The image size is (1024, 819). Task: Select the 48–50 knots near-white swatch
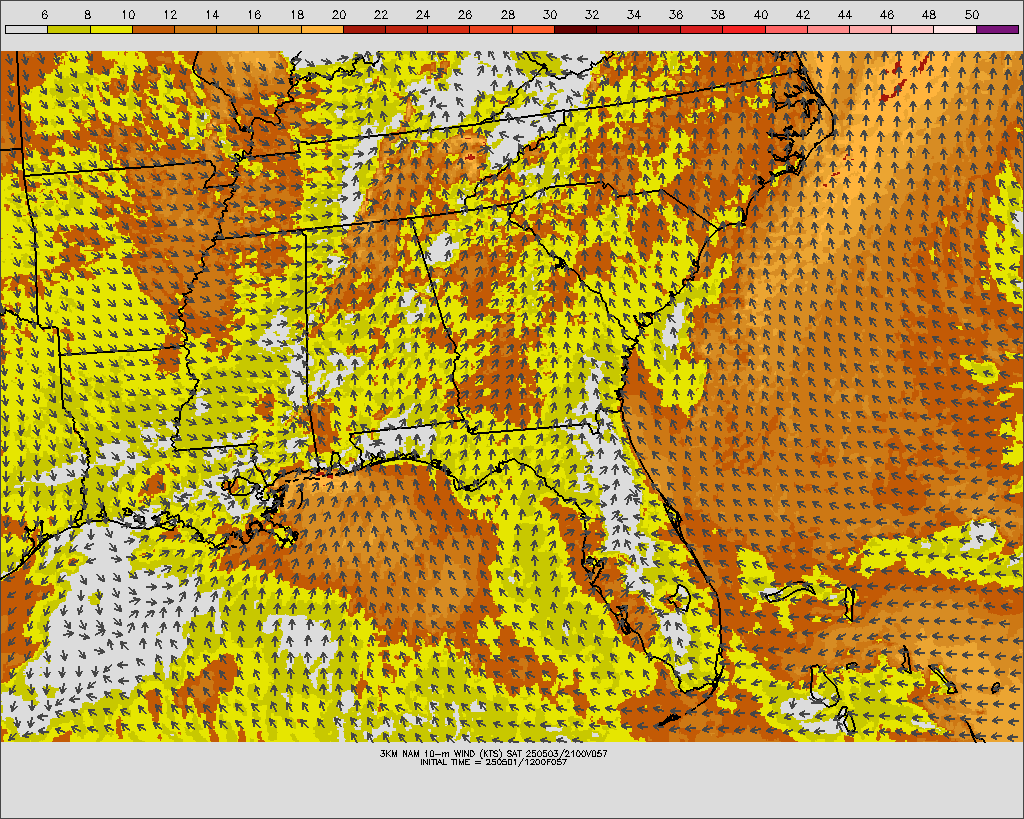[x=955, y=29]
